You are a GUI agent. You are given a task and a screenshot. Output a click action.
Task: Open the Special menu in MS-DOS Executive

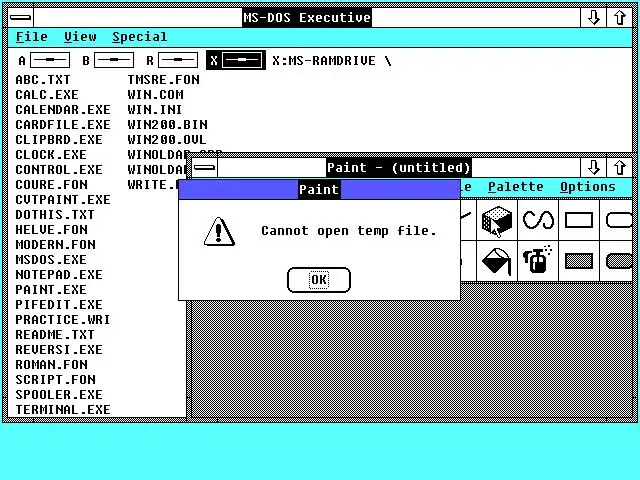[x=140, y=37]
